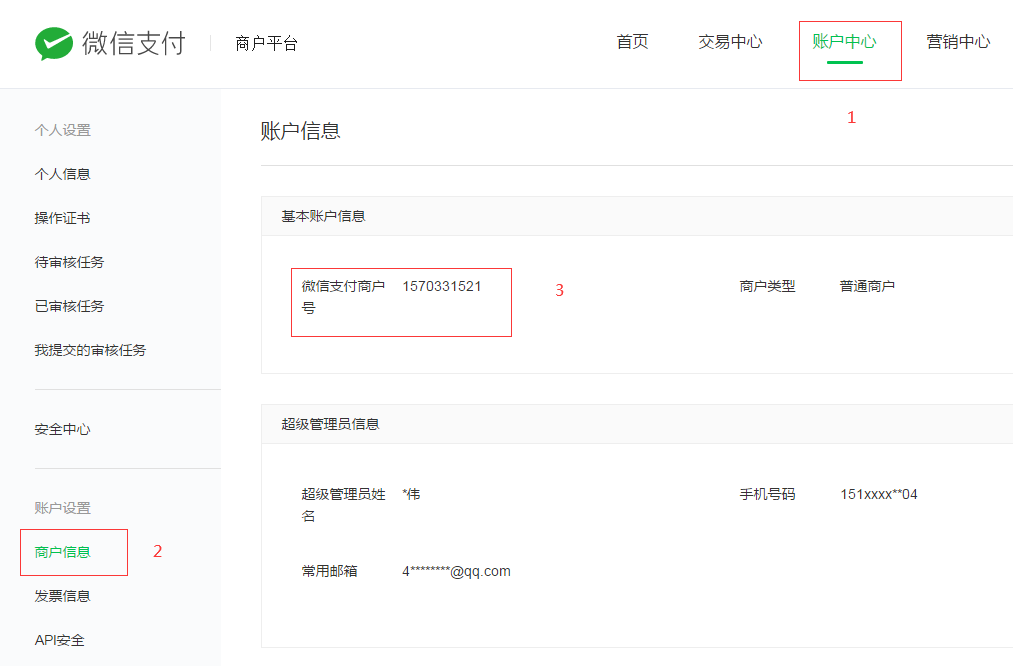1013x666 pixels.
Task: Click the 账户信息 page title
Action: (x=300, y=131)
